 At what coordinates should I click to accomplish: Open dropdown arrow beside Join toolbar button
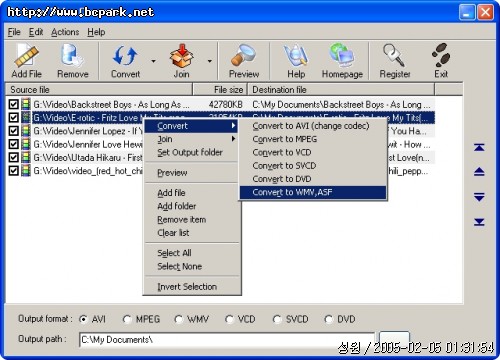pos(209,61)
